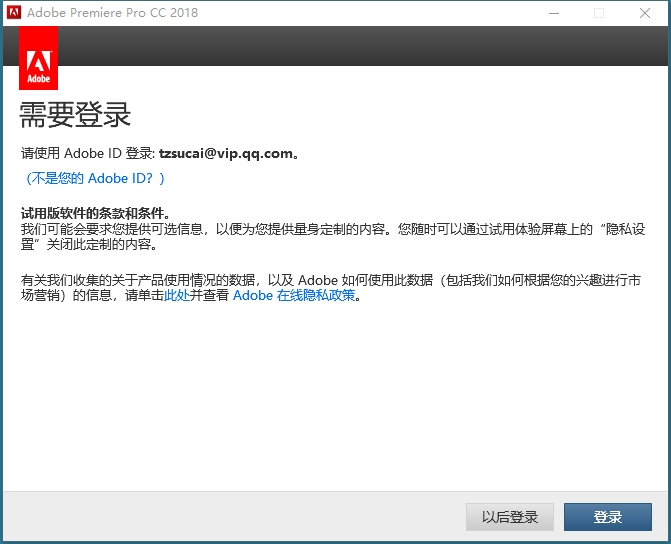Click the red Adobe logo
The height and width of the screenshot is (544, 671).
coord(39,58)
